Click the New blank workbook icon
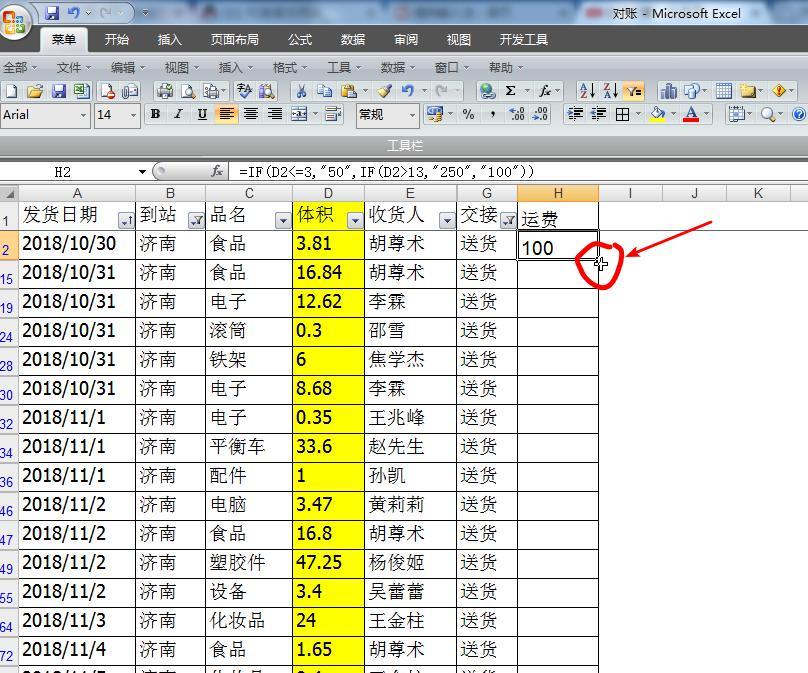The image size is (808, 673). 11,92
